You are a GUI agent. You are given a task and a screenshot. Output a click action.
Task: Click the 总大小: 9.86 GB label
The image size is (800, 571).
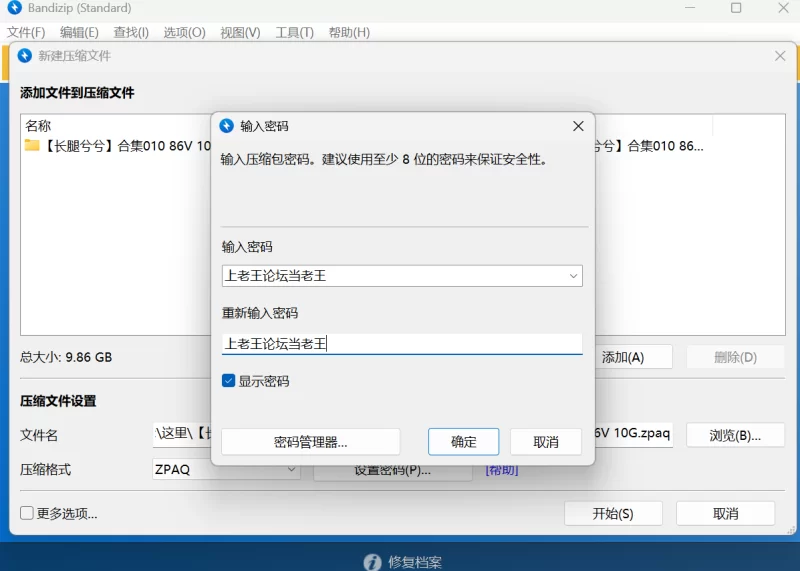[x=66, y=357]
